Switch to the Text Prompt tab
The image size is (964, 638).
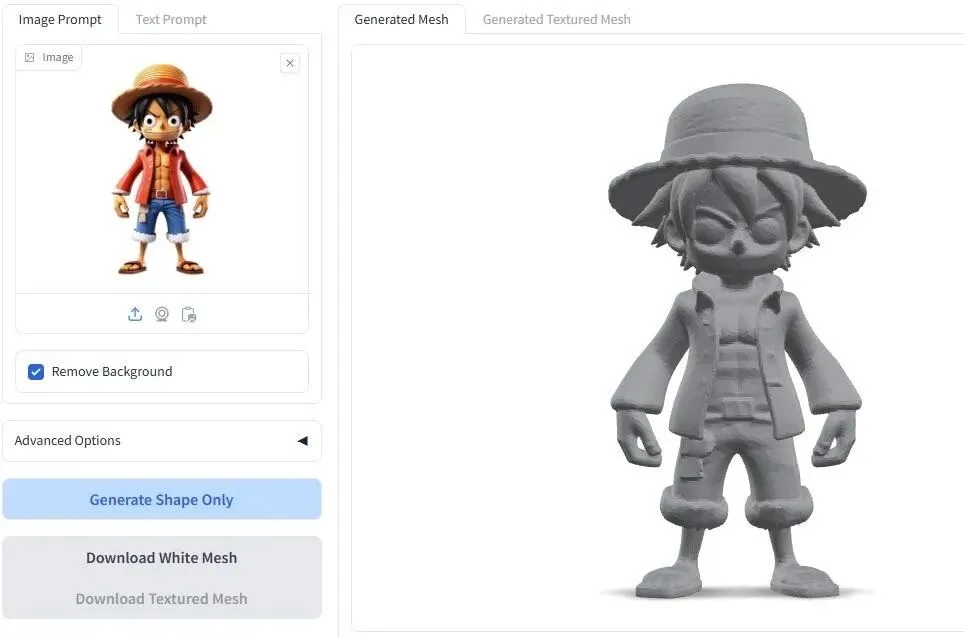(171, 20)
